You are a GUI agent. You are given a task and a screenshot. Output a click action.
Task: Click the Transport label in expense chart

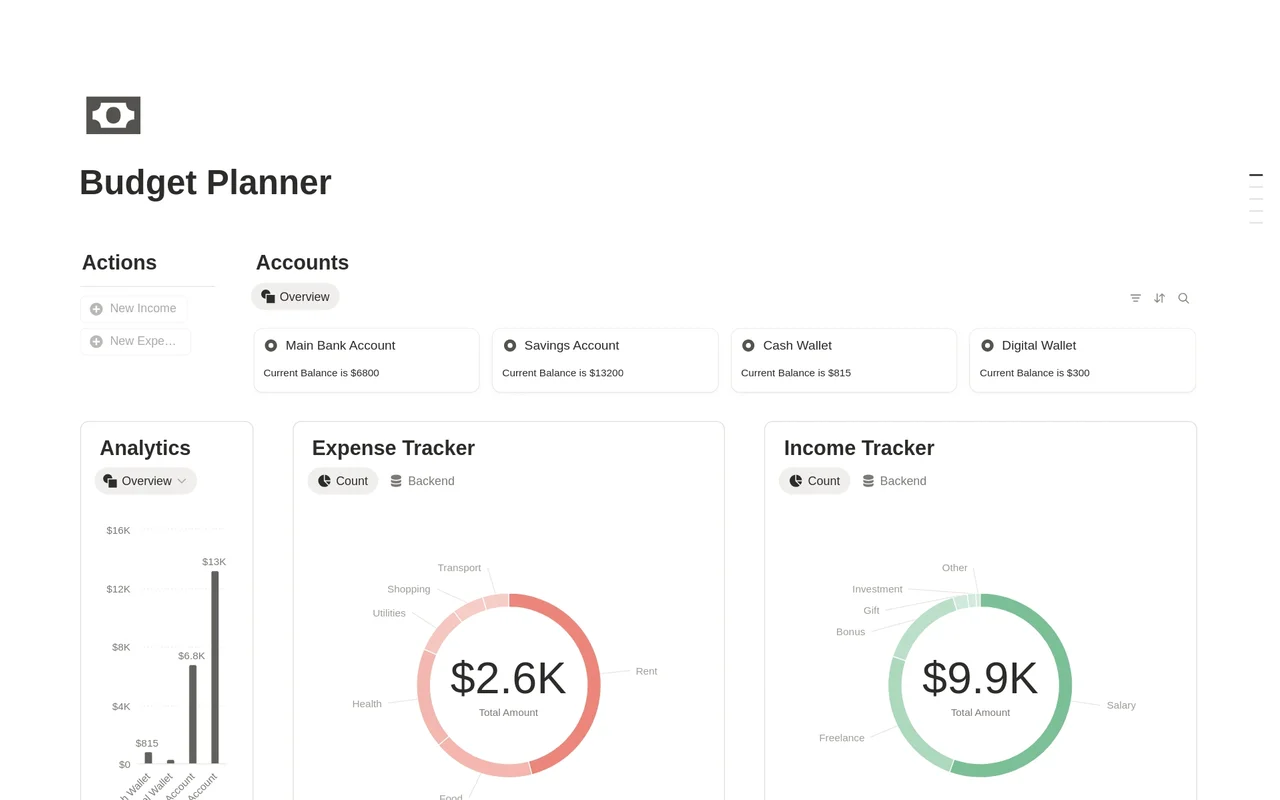[459, 568]
